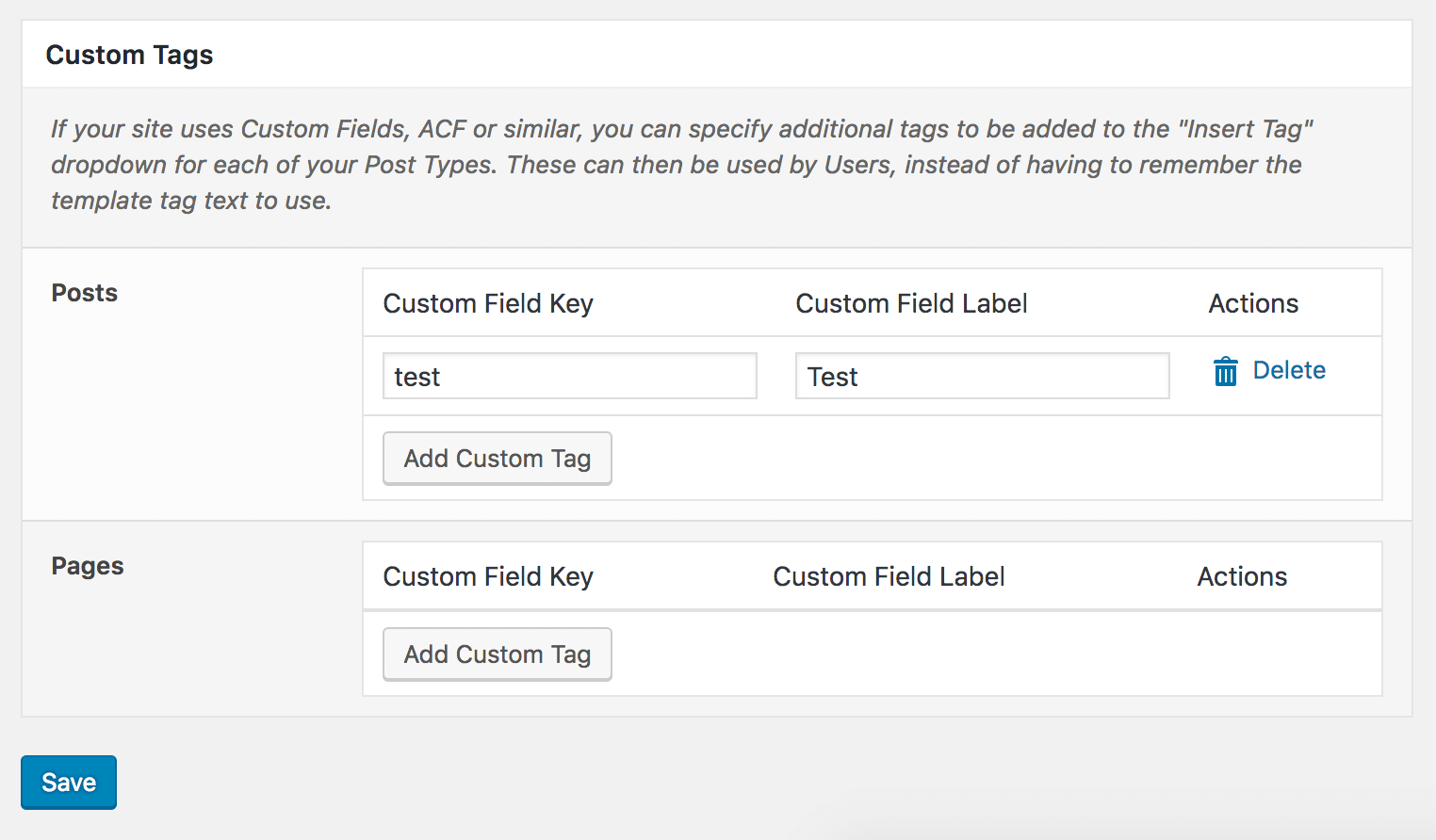Click the trash can icon next to Delete
This screenshot has height=840, width=1436.
click(1225, 371)
